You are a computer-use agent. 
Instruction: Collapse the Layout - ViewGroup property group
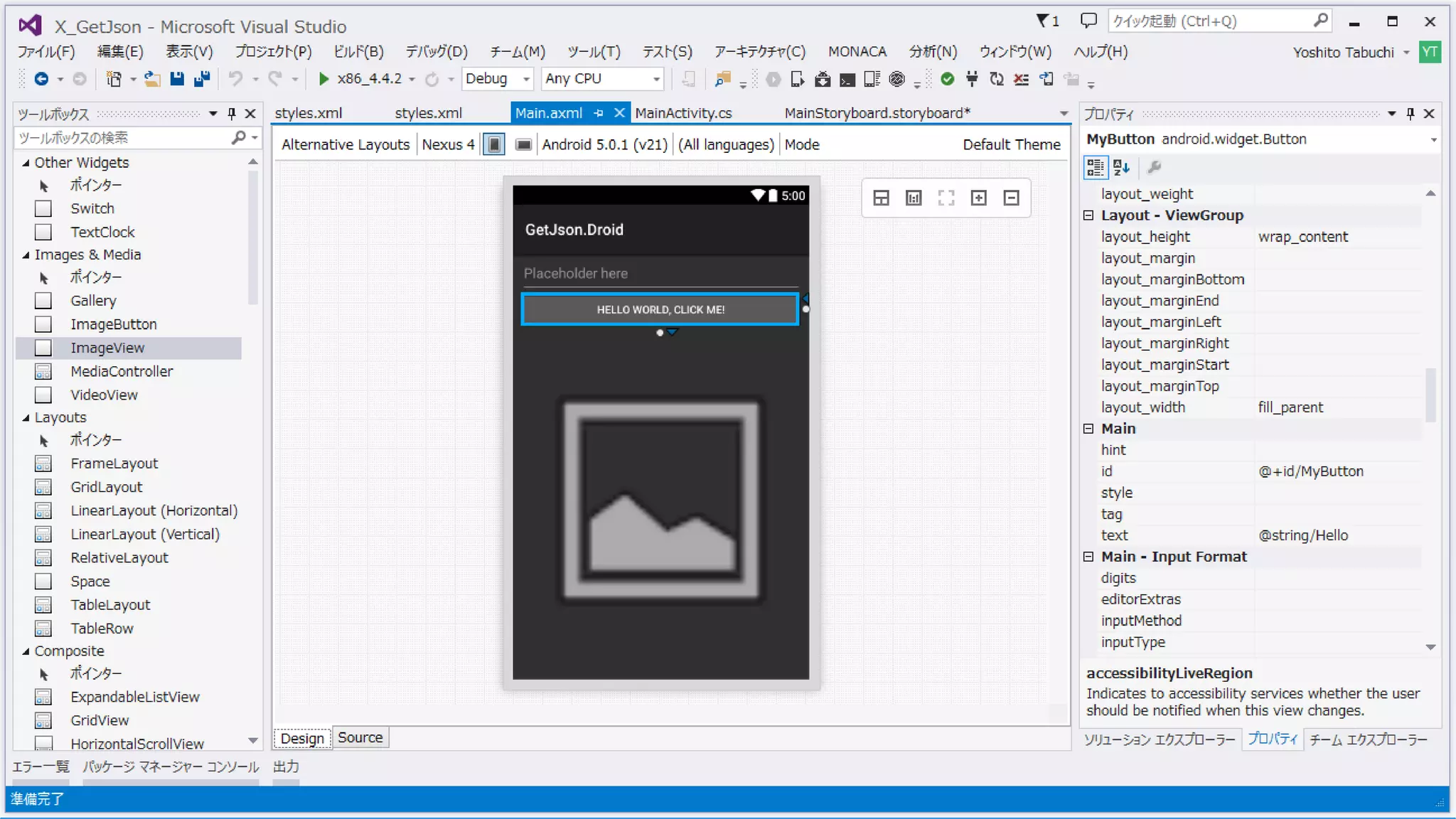click(x=1088, y=215)
